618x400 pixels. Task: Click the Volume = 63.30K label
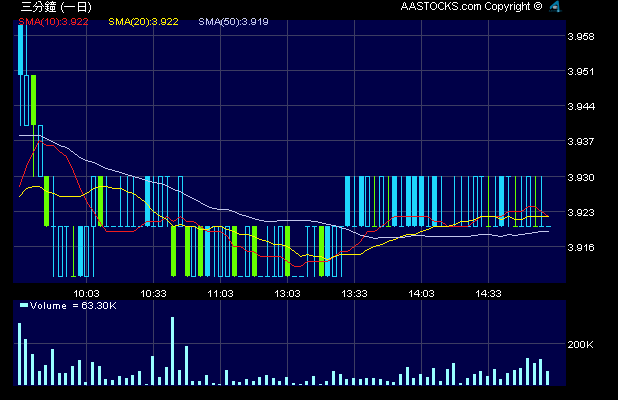(73, 306)
